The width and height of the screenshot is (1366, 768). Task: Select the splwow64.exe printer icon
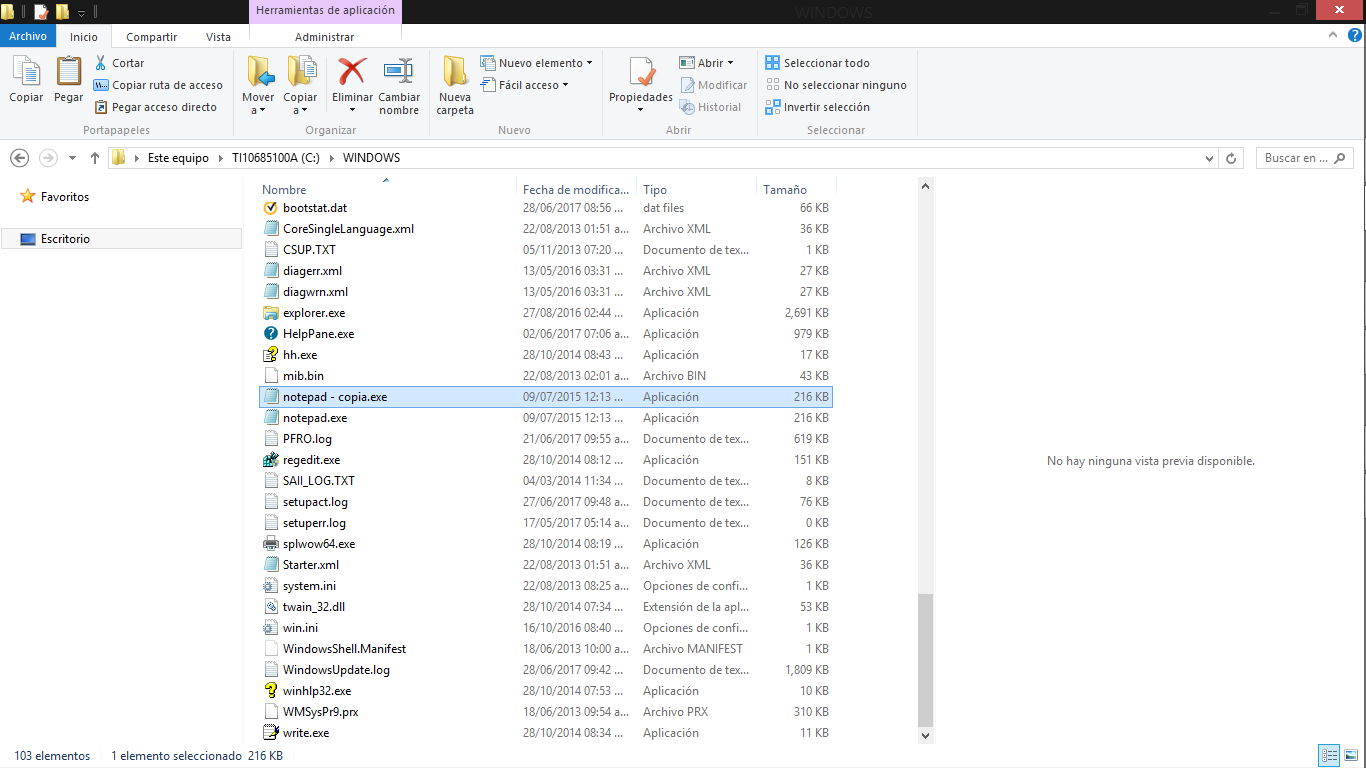coord(270,544)
